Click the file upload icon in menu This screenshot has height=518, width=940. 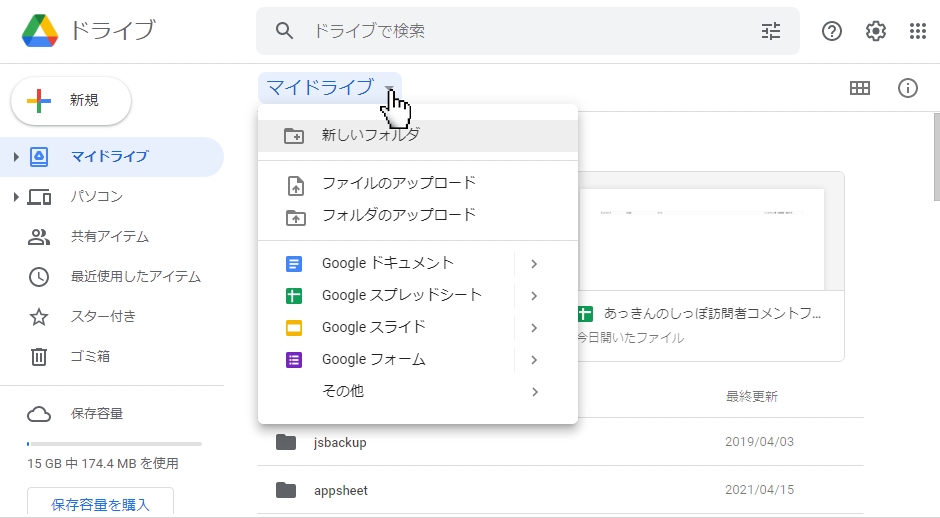point(296,185)
